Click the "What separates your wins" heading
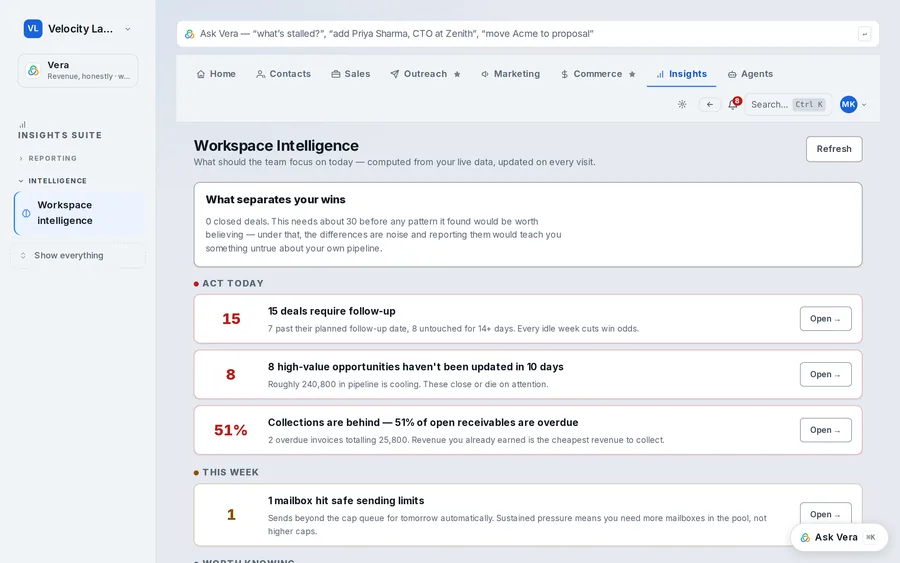 [x=276, y=200]
